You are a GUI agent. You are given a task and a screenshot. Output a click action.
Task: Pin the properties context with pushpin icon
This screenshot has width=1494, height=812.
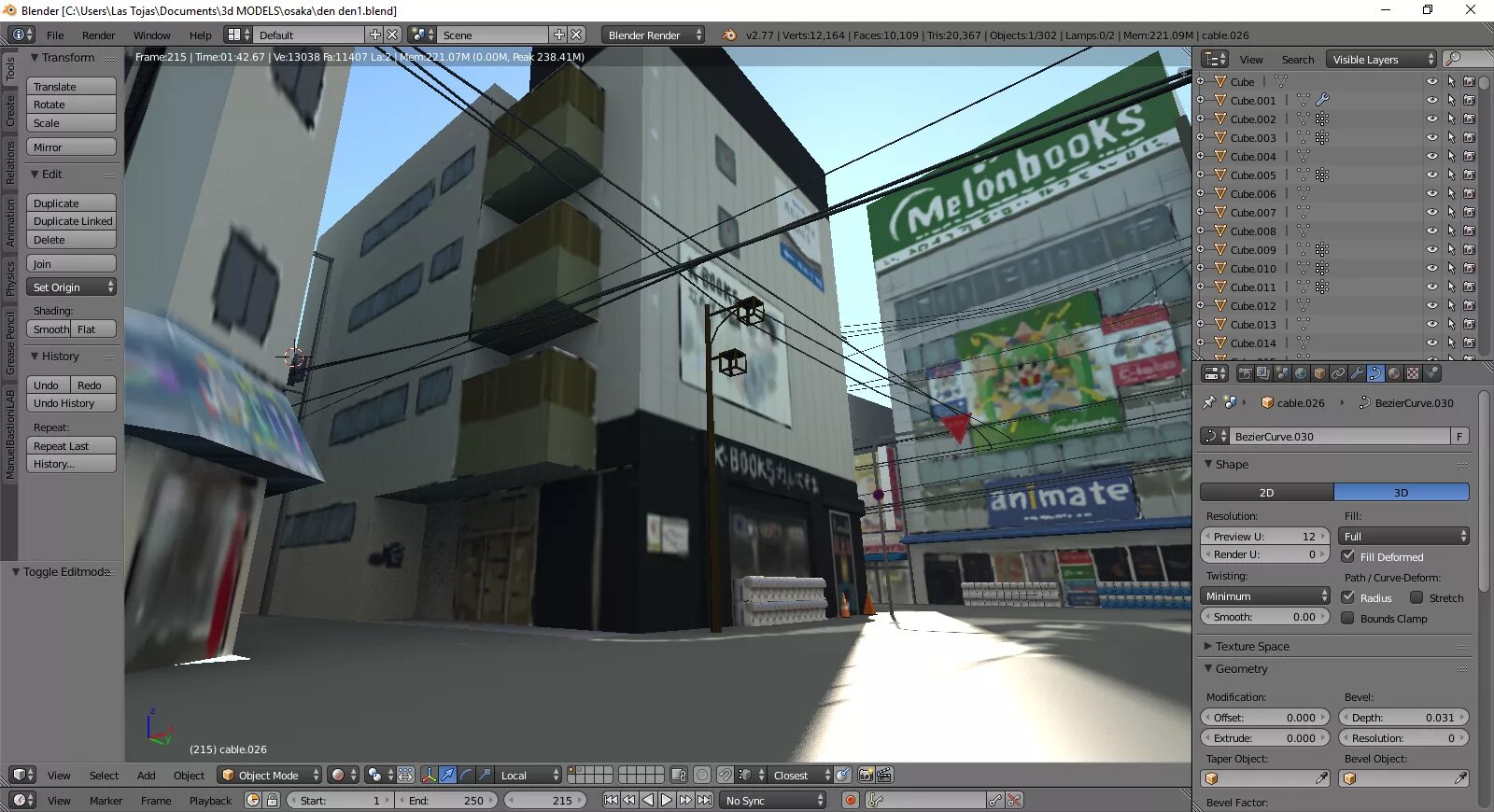click(x=1209, y=402)
